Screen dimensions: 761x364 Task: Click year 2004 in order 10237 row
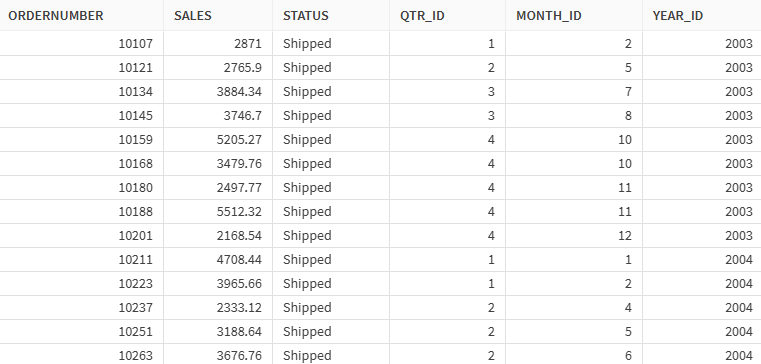tap(739, 308)
